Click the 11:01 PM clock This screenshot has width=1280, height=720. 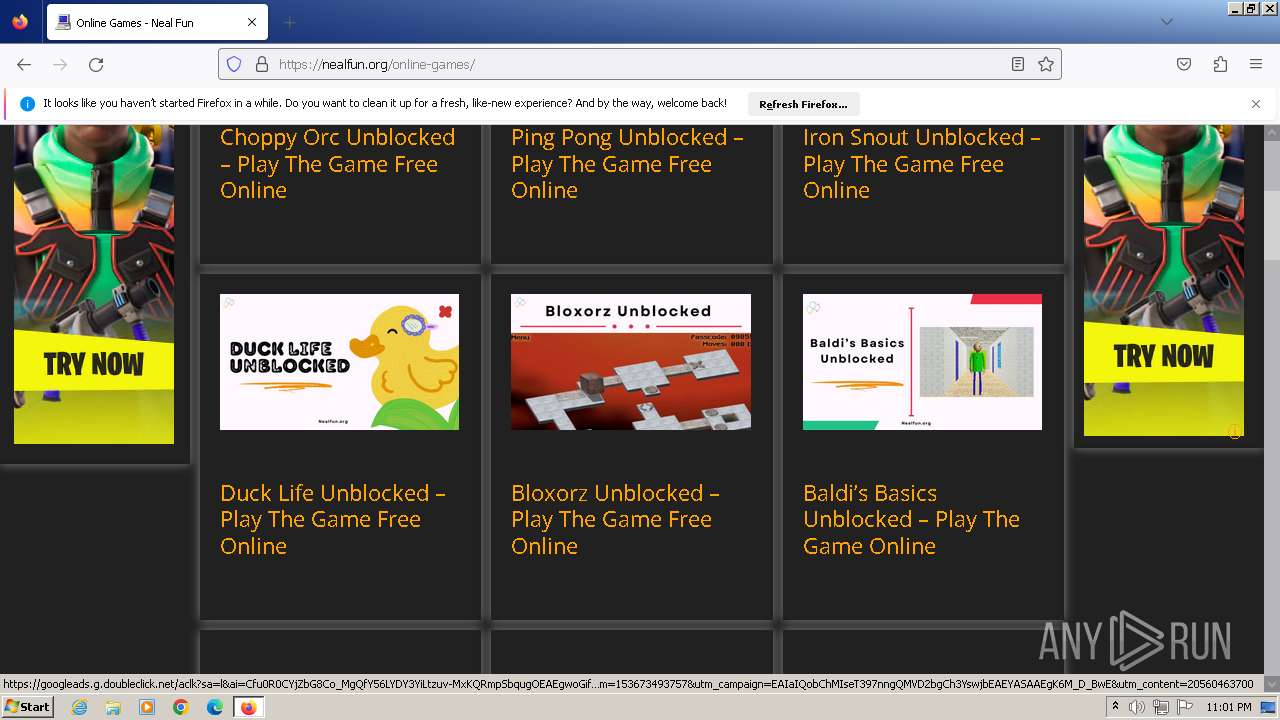(x=1228, y=707)
